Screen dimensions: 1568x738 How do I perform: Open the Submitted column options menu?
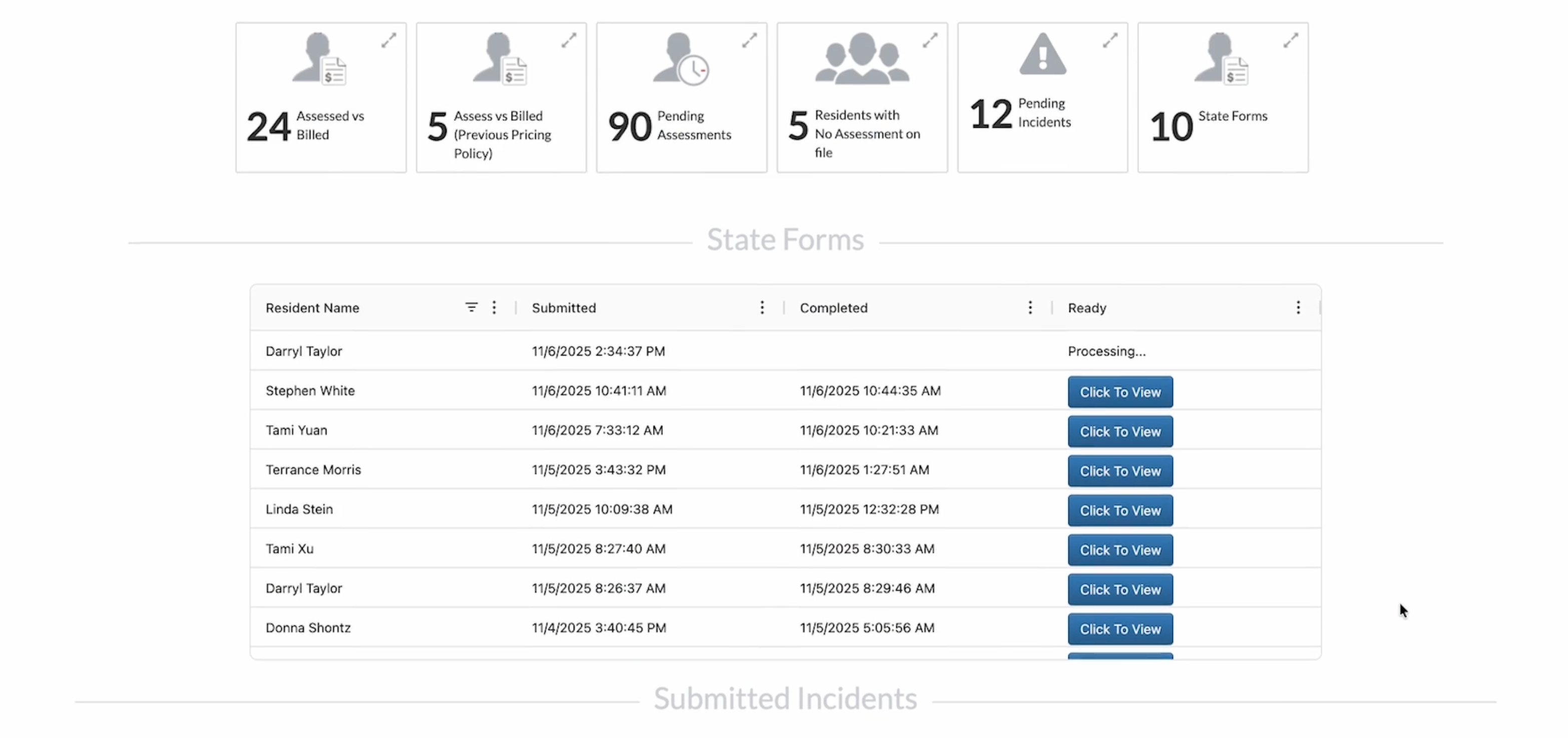(761, 307)
